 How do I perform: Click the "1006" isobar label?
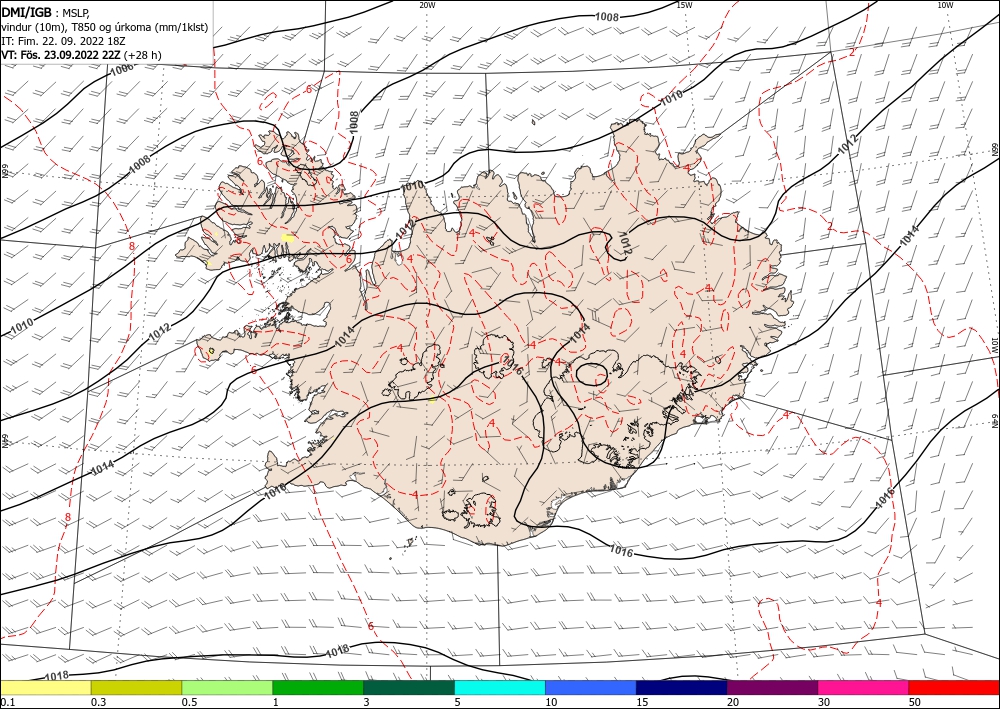coord(122,70)
